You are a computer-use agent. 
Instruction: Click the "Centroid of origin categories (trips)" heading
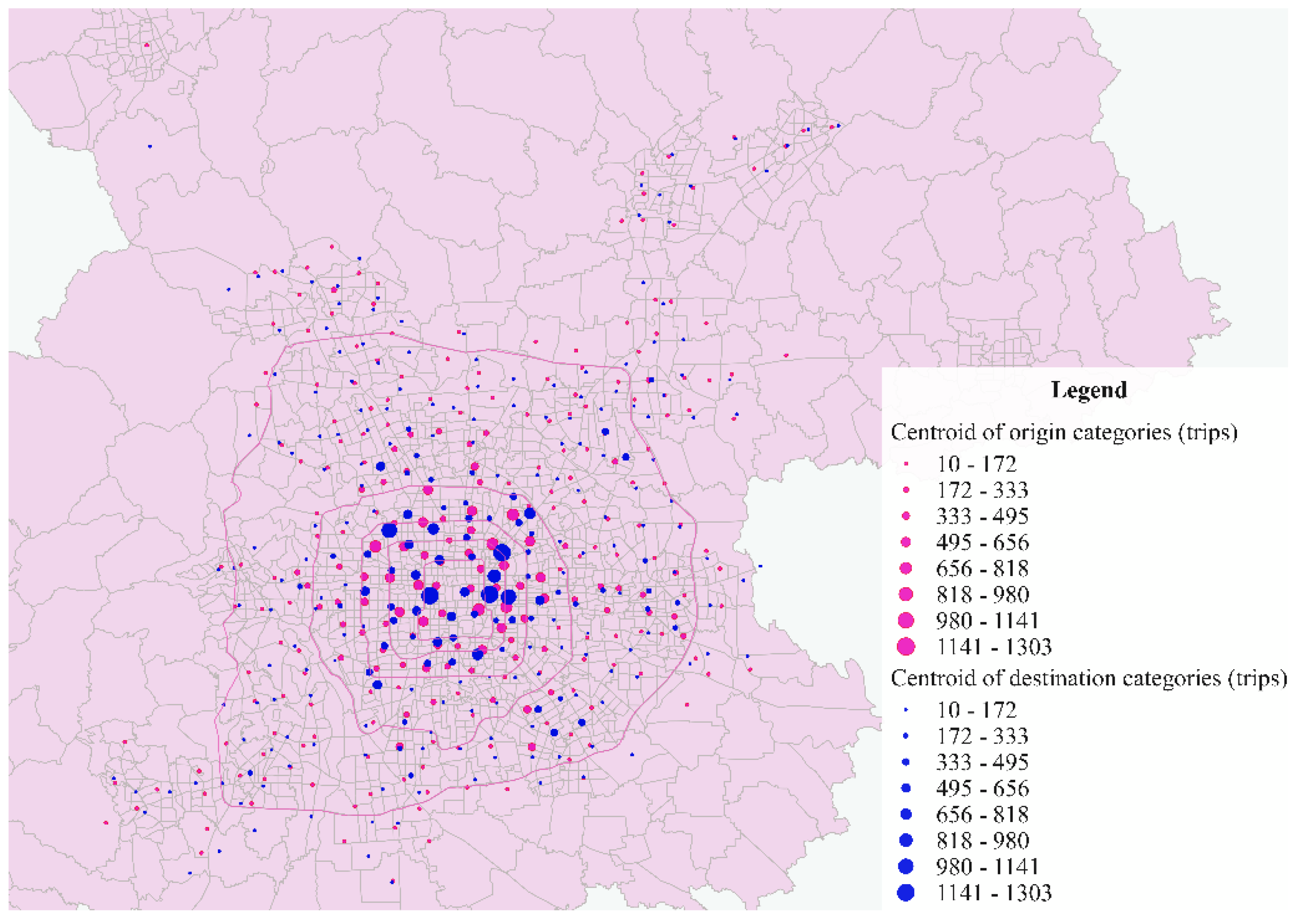(x=1064, y=432)
